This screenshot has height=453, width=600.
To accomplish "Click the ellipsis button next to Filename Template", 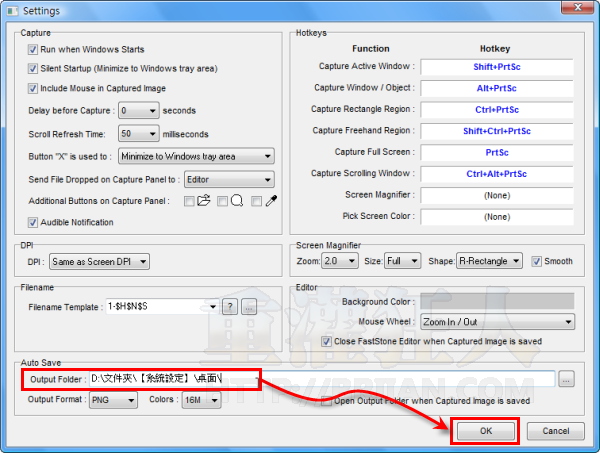I will [249, 307].
